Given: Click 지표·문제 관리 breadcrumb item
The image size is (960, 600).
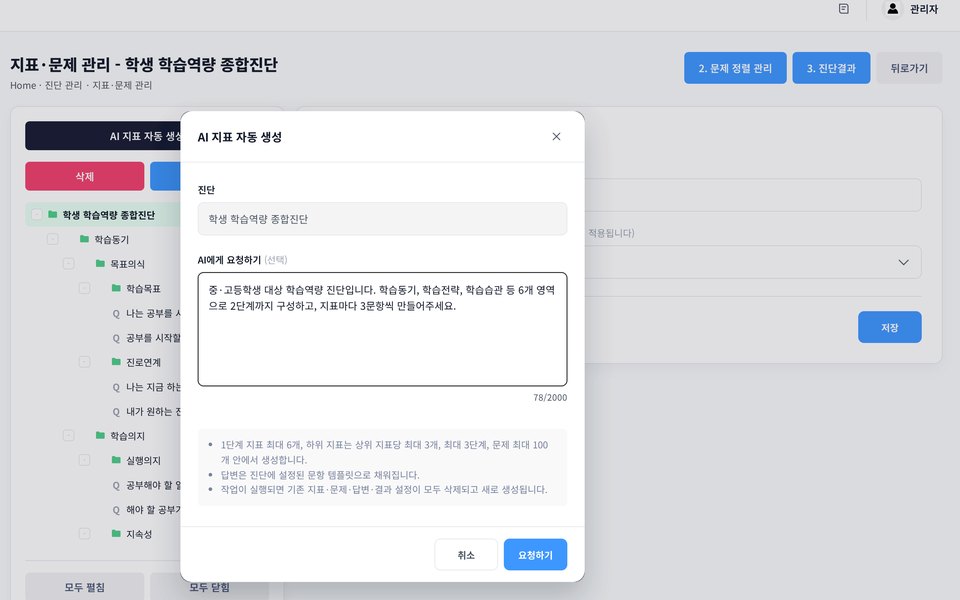Looking at the screenshot, I should (122, 85).
